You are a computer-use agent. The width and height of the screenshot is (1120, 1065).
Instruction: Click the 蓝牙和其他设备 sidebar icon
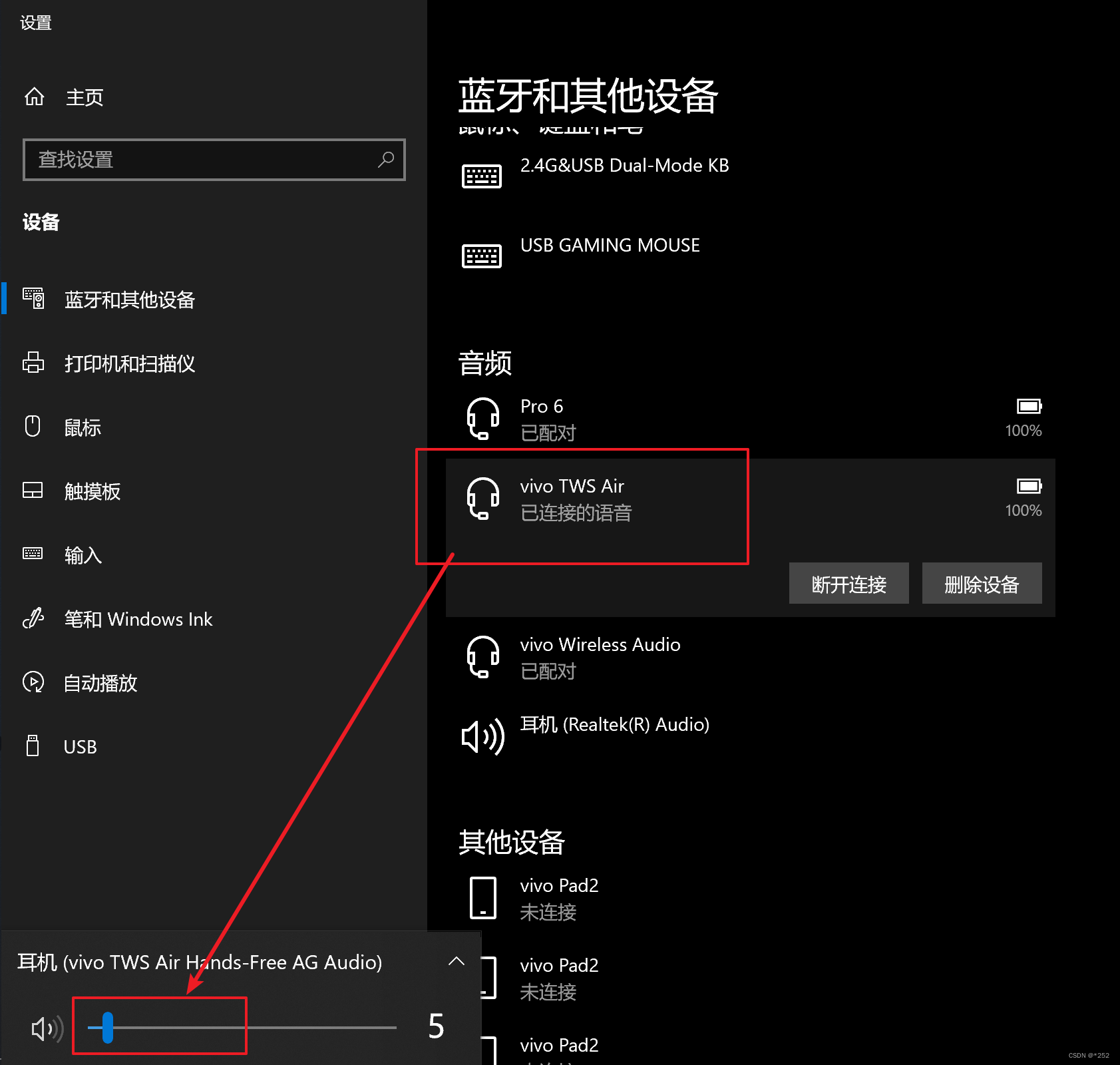click(33, 298)
